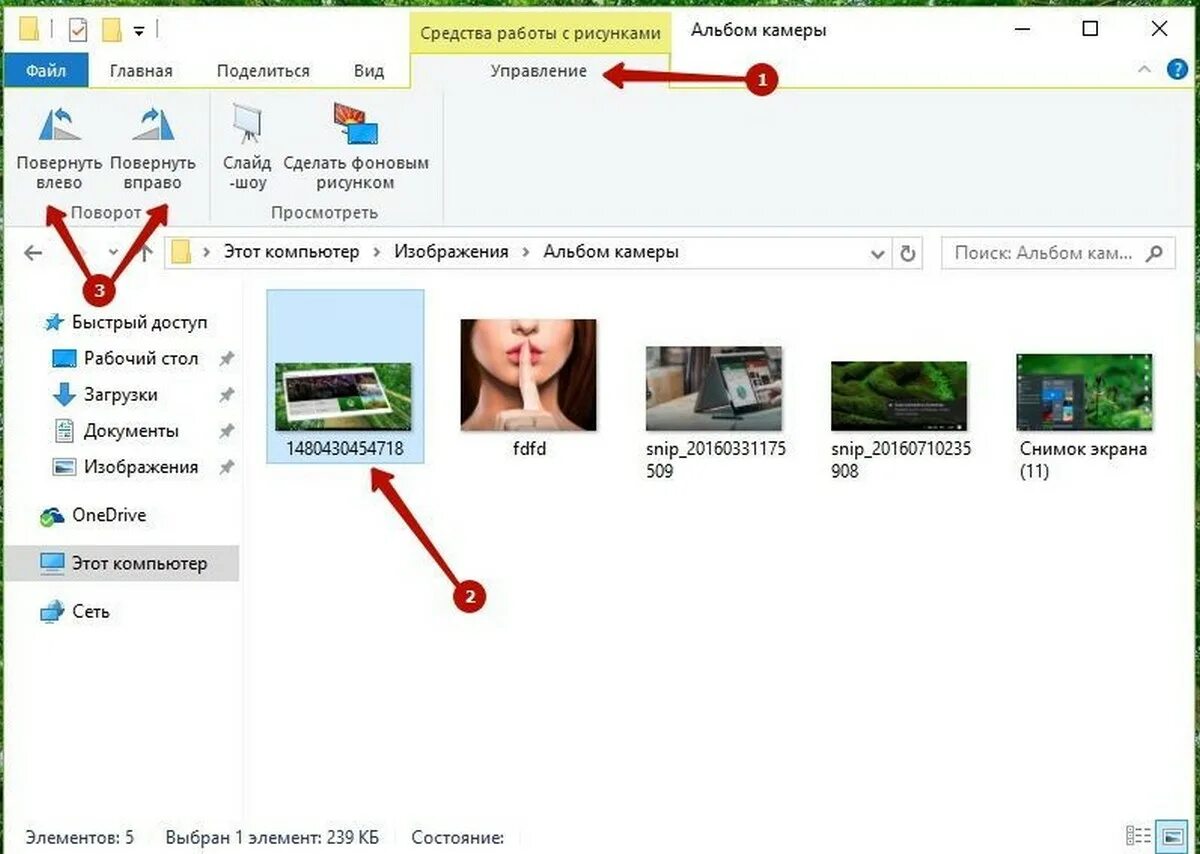The image size is (1200, 854).
Task: Click the Properties checkmark in quick access toolbar
Action: pyautogui.click(x=78, y=31)
